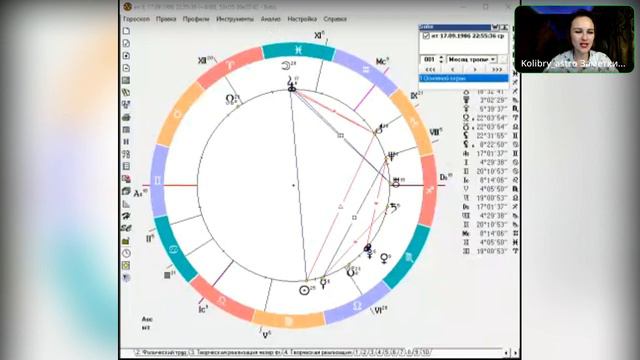This screenshot has height=360, width=640.
Task: Click the bottom tab bar right scroll arrow
Action: coord(515,352)
